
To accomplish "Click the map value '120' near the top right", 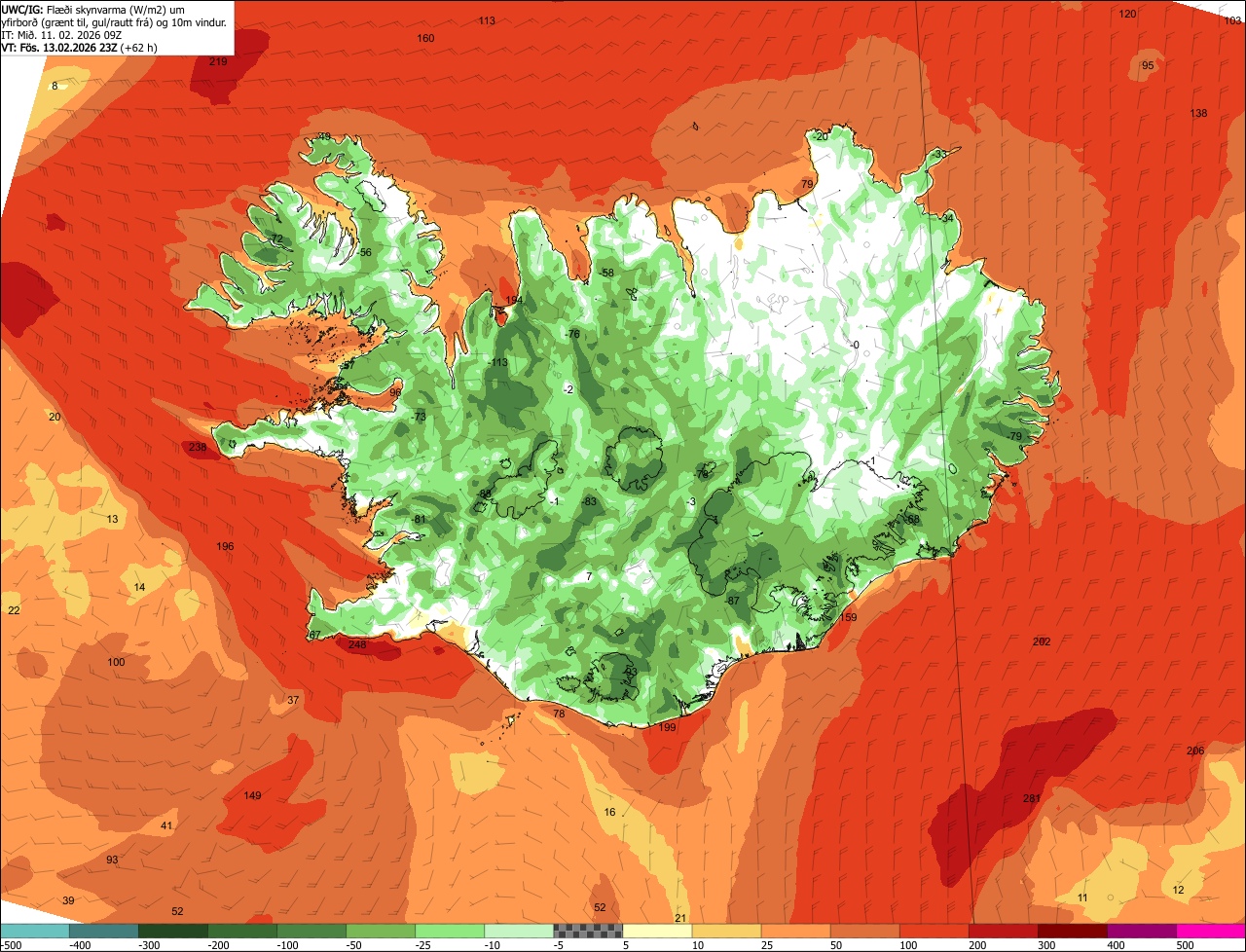I will (1127, 14).
